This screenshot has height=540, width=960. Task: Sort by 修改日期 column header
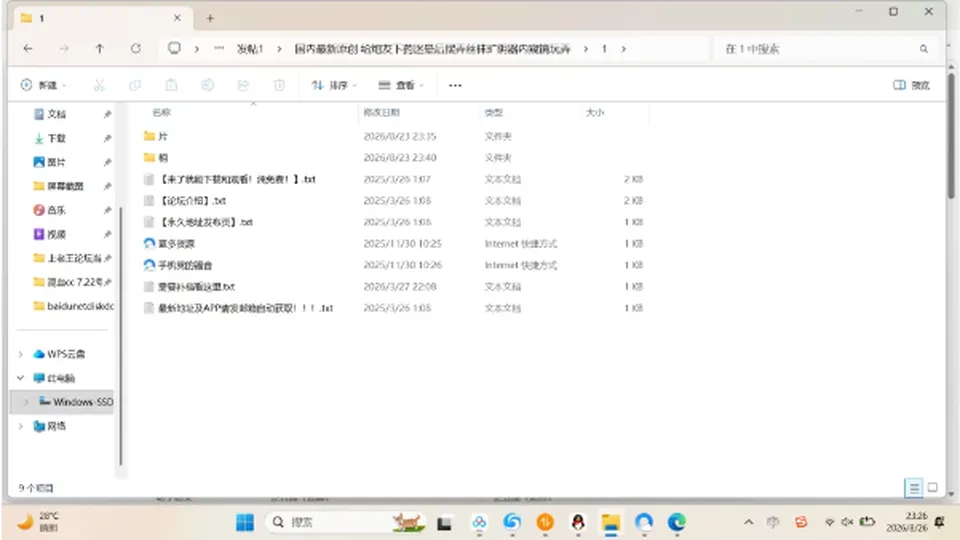(381, 112)
